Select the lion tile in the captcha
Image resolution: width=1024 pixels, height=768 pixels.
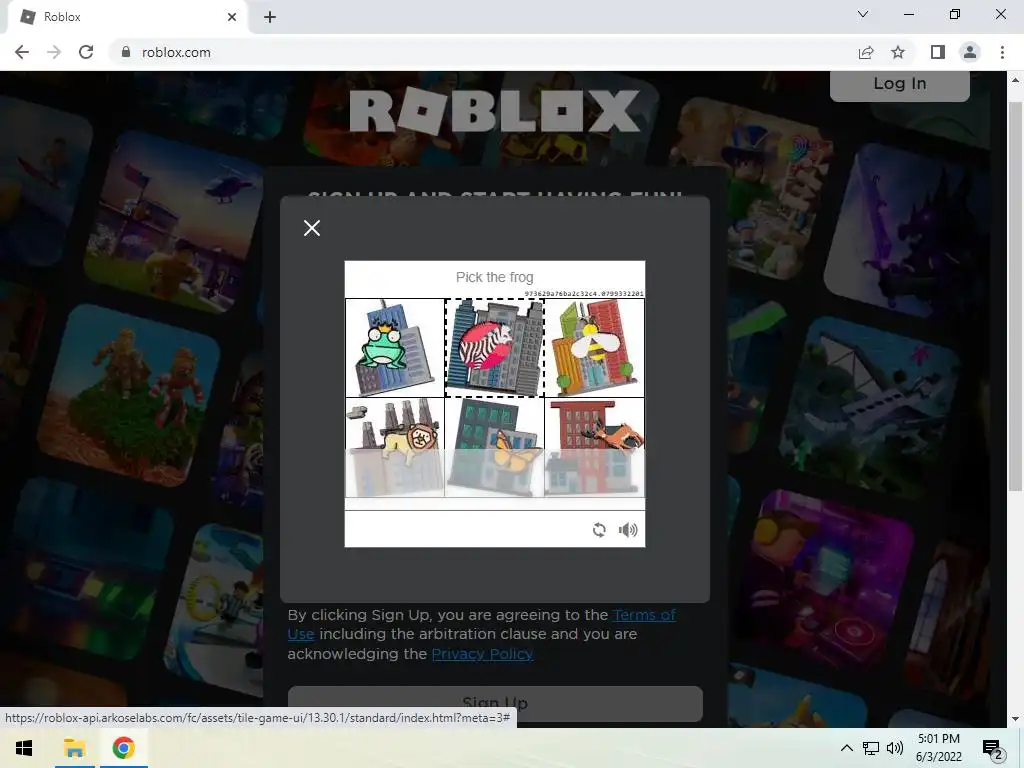point(394,447)
